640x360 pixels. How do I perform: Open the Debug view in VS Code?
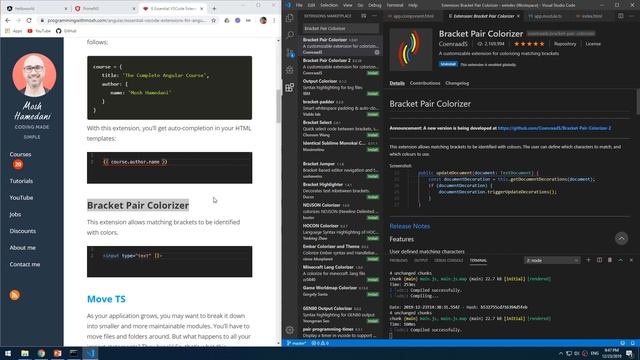[x=290, y=70]
